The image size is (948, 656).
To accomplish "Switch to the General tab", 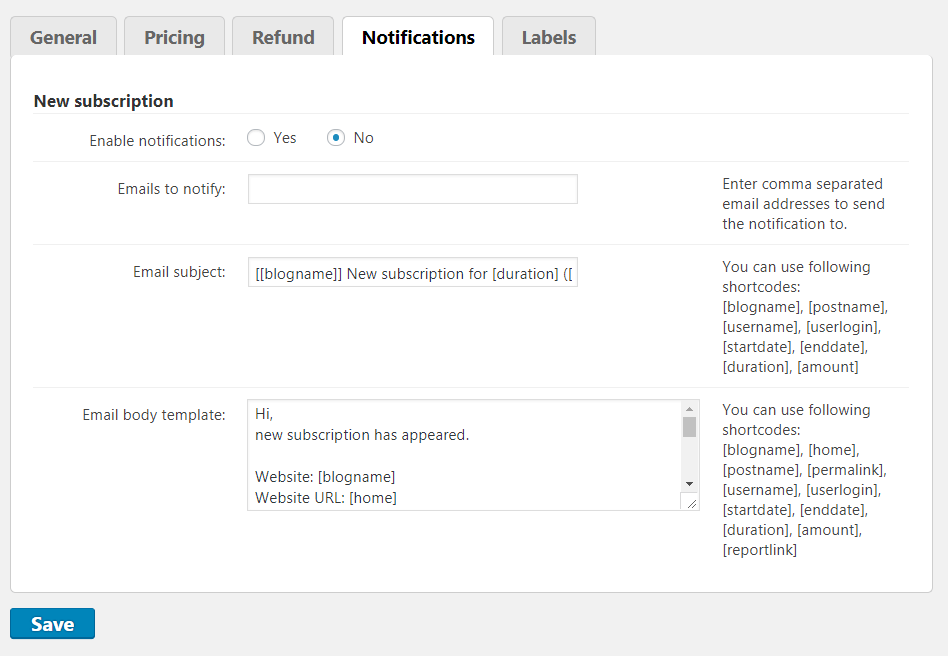I will click(63, 37).
